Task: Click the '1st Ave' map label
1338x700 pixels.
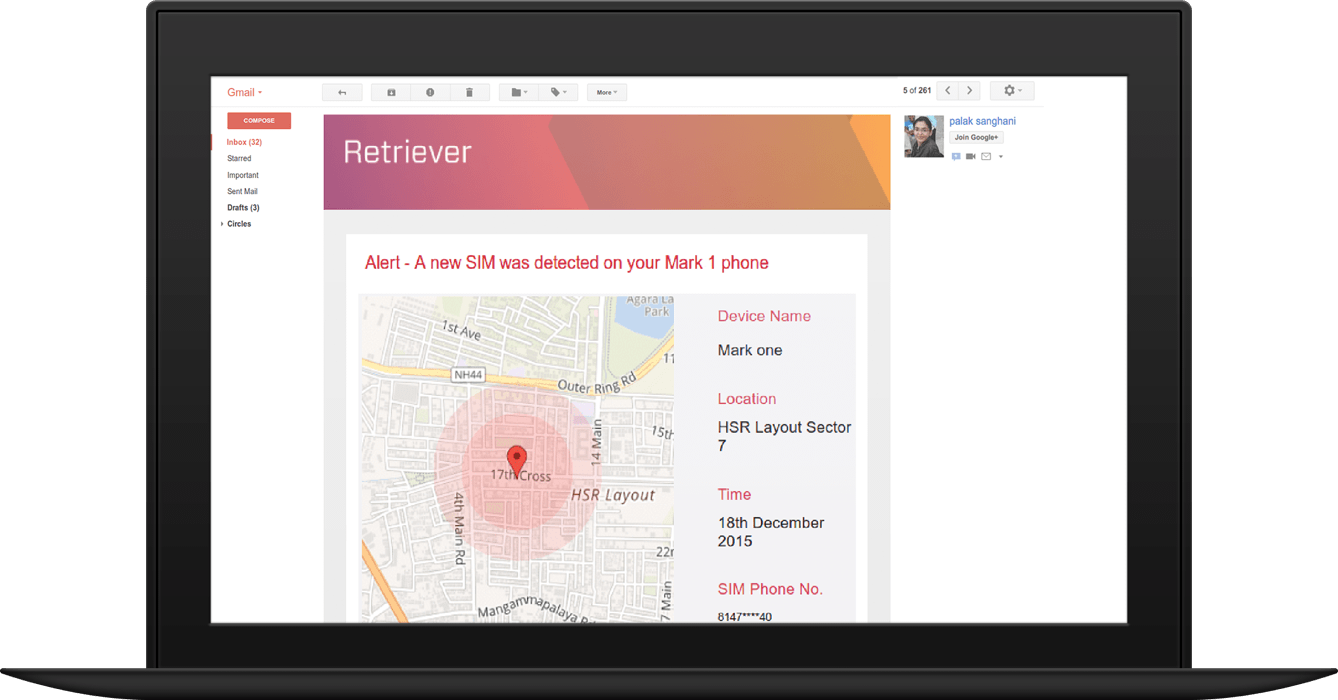Action: 462,332
